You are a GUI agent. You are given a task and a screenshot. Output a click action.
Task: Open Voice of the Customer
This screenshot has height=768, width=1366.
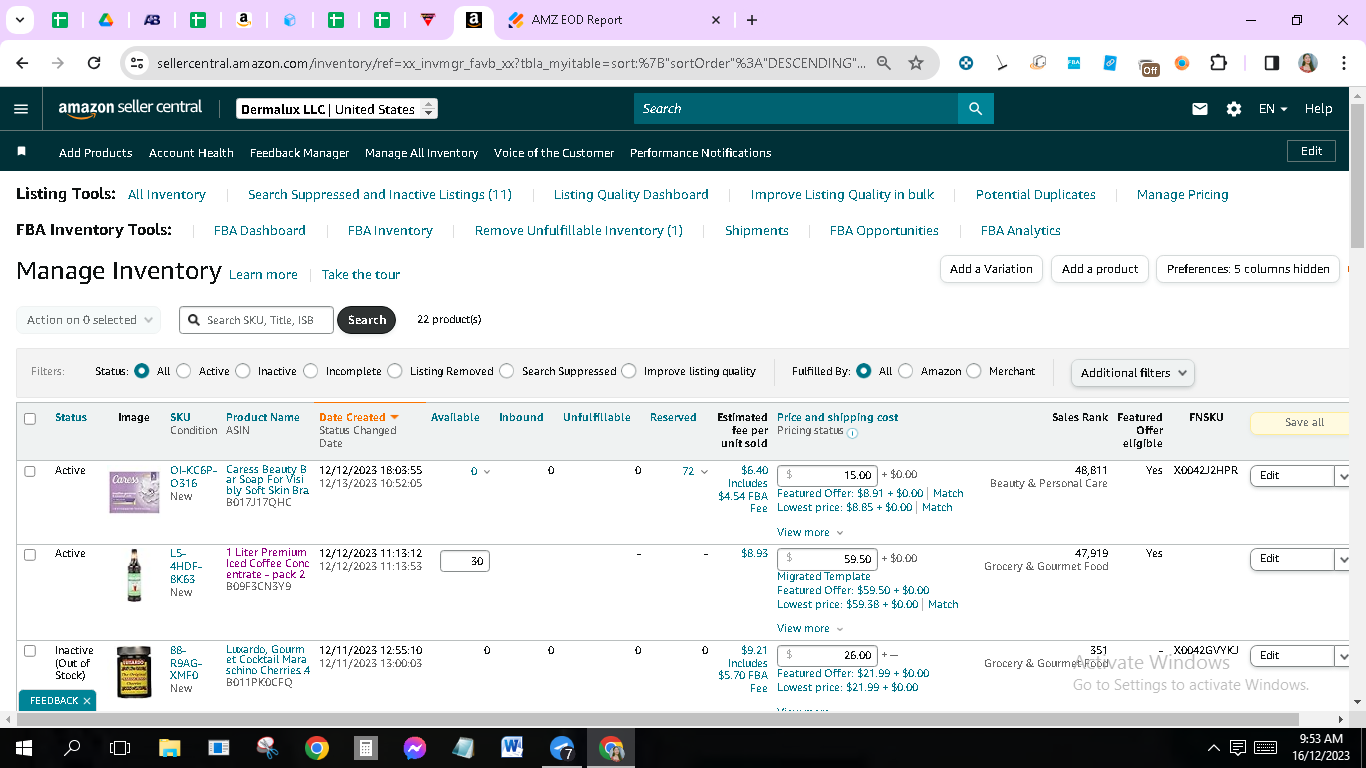(554, 153)
